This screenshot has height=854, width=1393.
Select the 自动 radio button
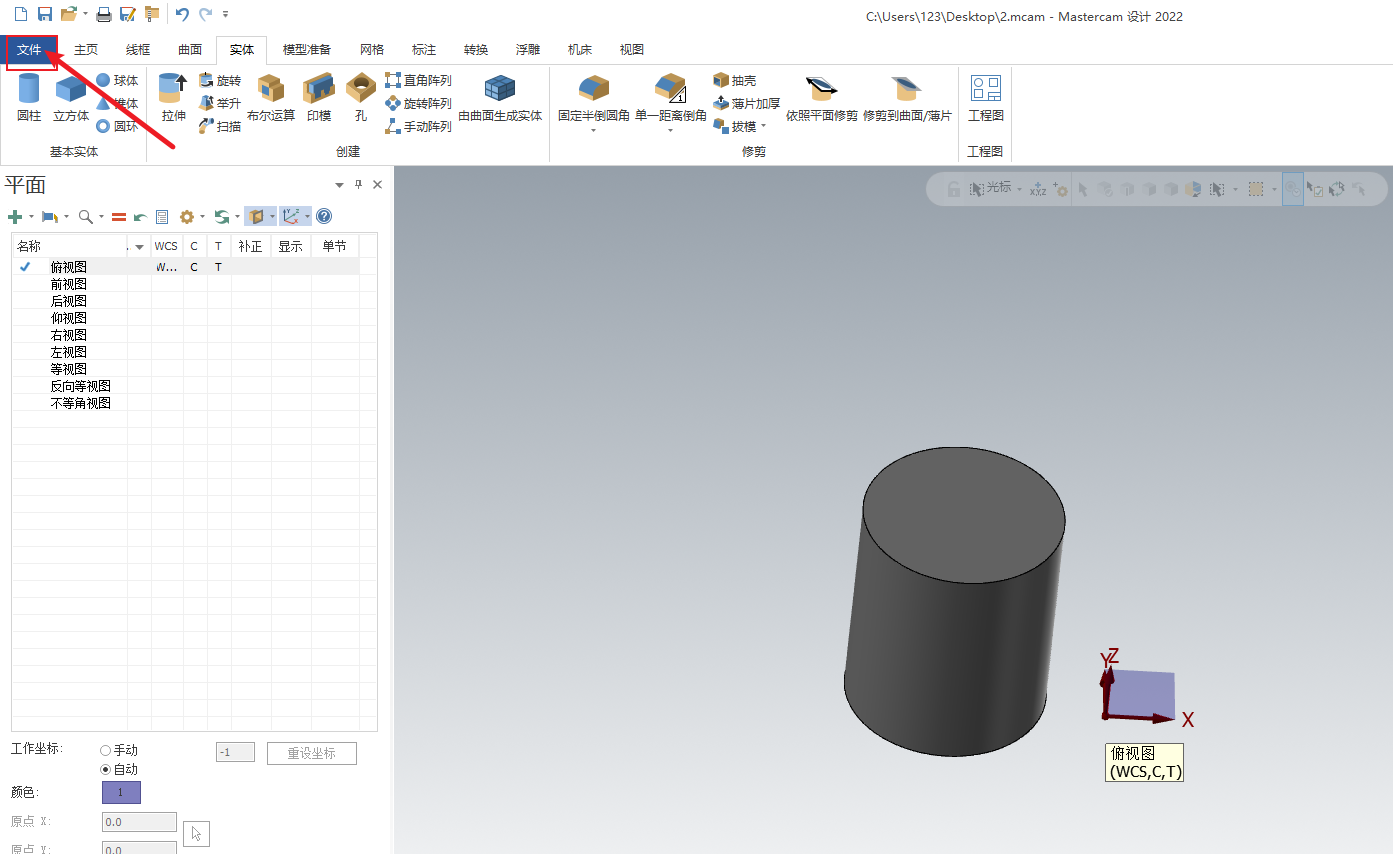[106, 769]
